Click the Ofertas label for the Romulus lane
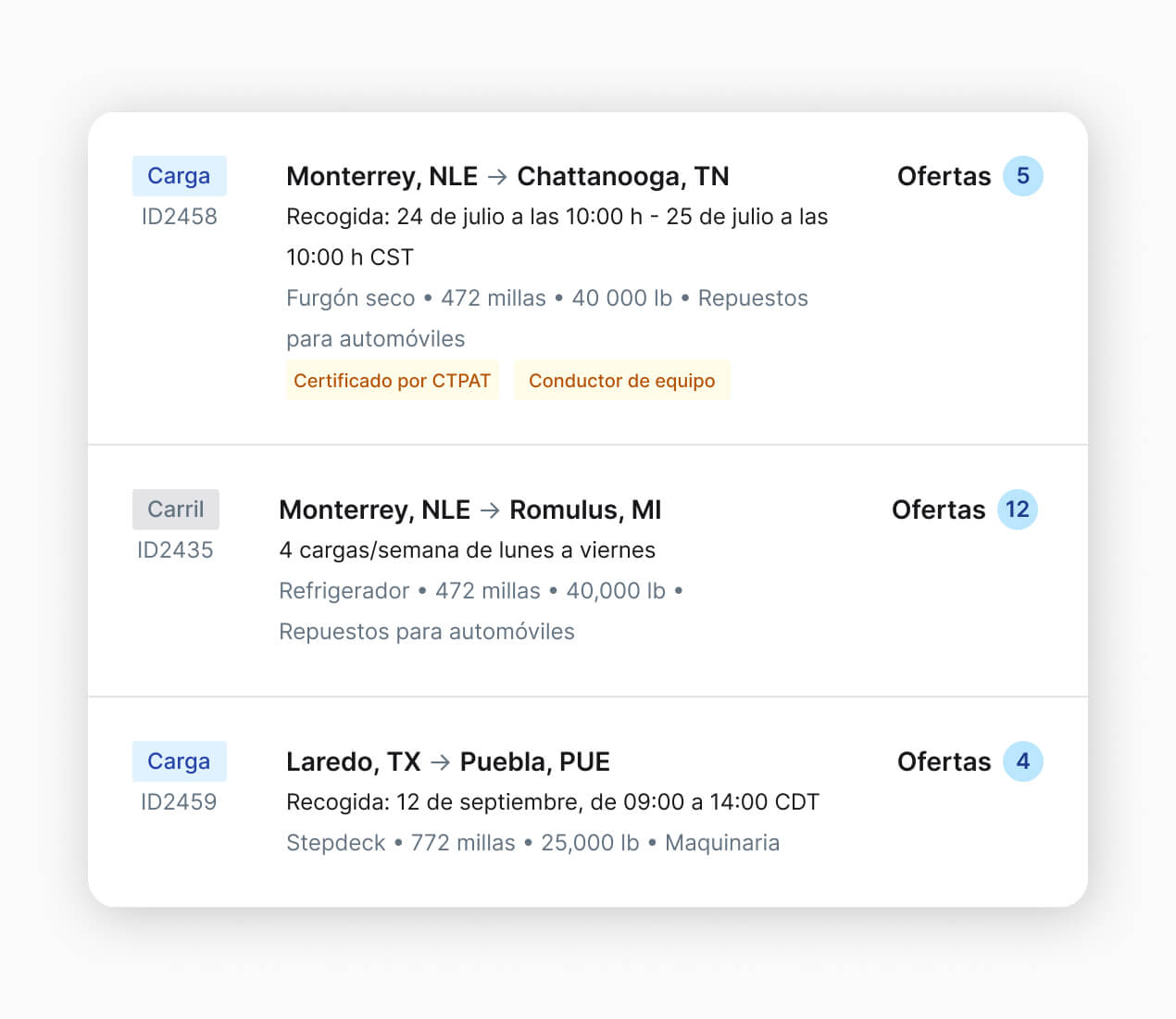This screenshot has height=1019, width=1176. pos(938,509)
